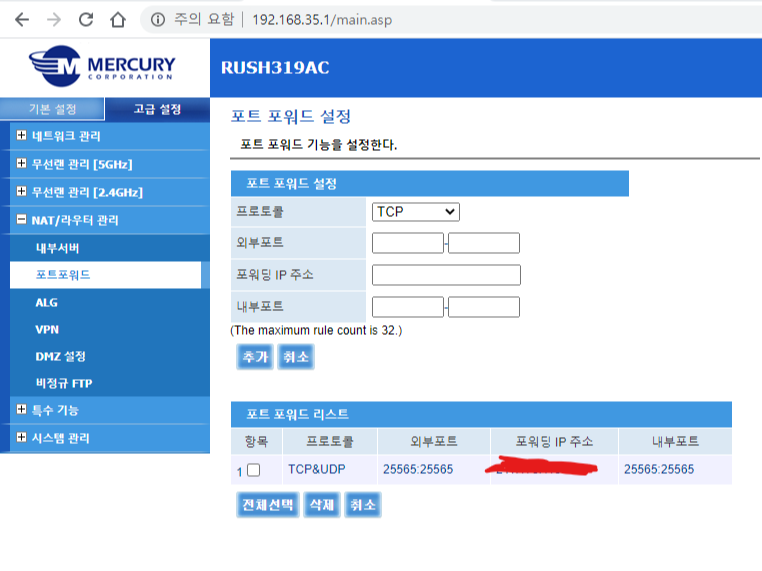Click the 외부포트 start port field
The width and height of the screenshot is (762, 571).
pyautogui.click(x=408, y=243)
